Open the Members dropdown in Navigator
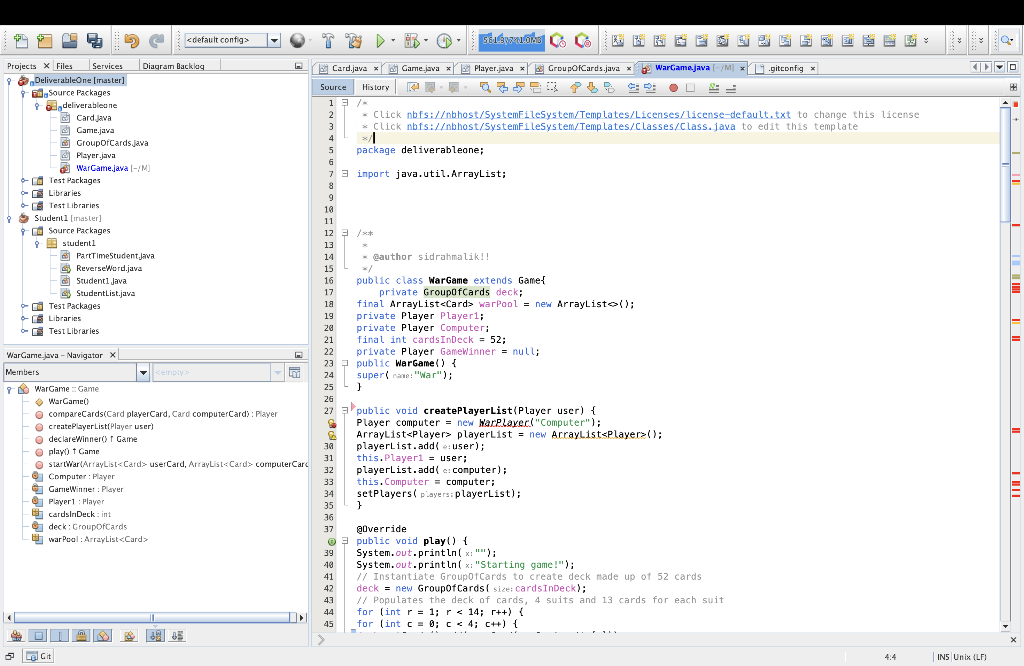1024x666 pixels. pyautogui.click(x=143, y=372)
